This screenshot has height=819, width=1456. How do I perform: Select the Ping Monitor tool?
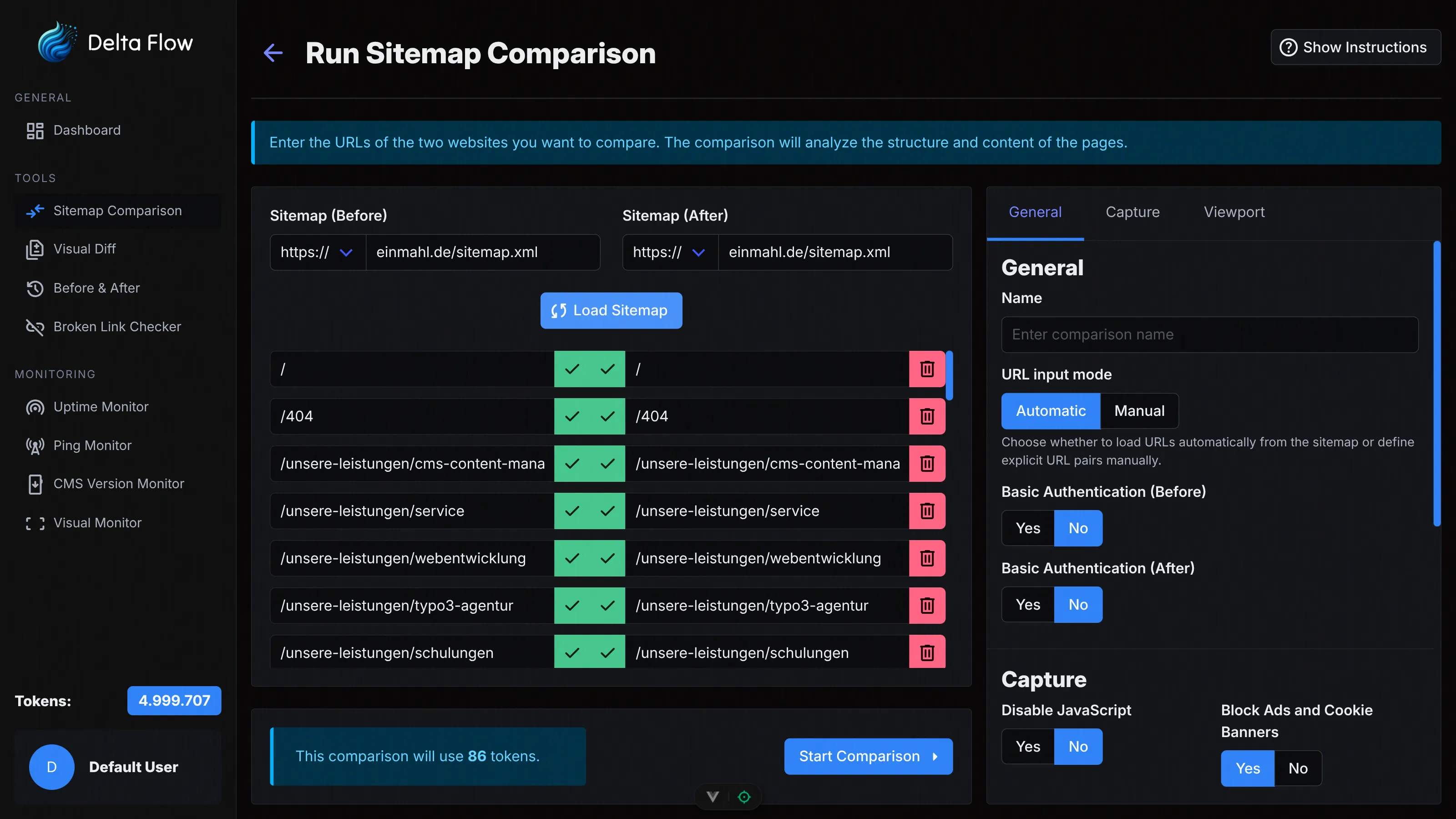click(x=92, y=445)
